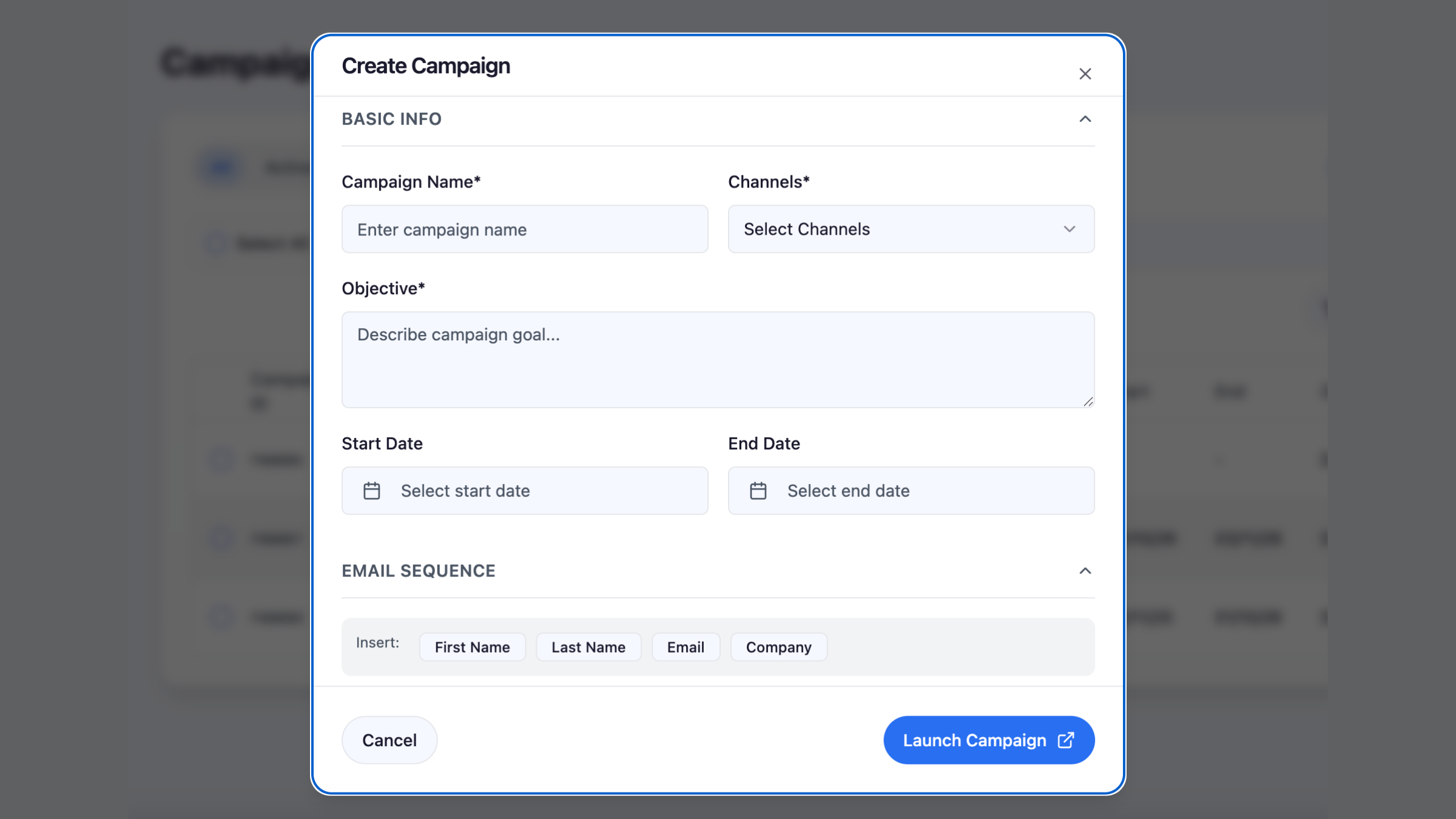The height and width of the screenshot is (819, 1456).
Task: Click the Objective textarea resize handle
Action: click(x=1088, y=402)
